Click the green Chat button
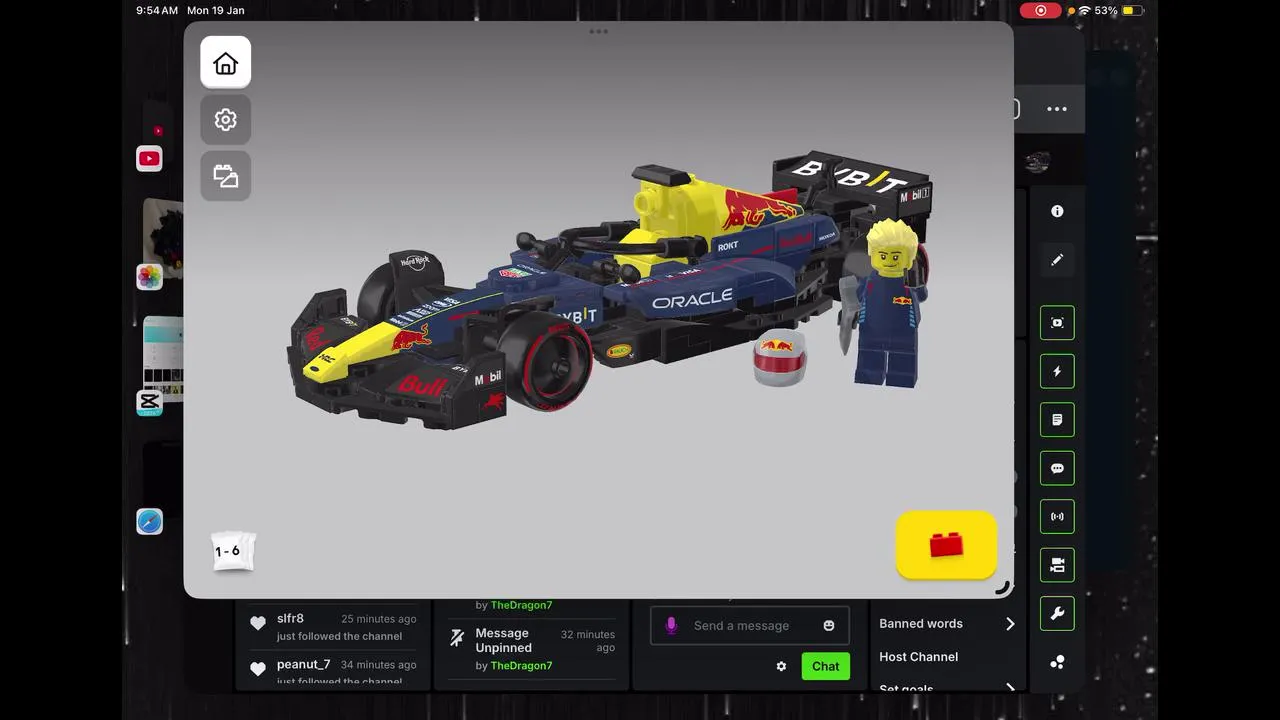The width and height of the screenshot is (1280, 720). [826, 666]
